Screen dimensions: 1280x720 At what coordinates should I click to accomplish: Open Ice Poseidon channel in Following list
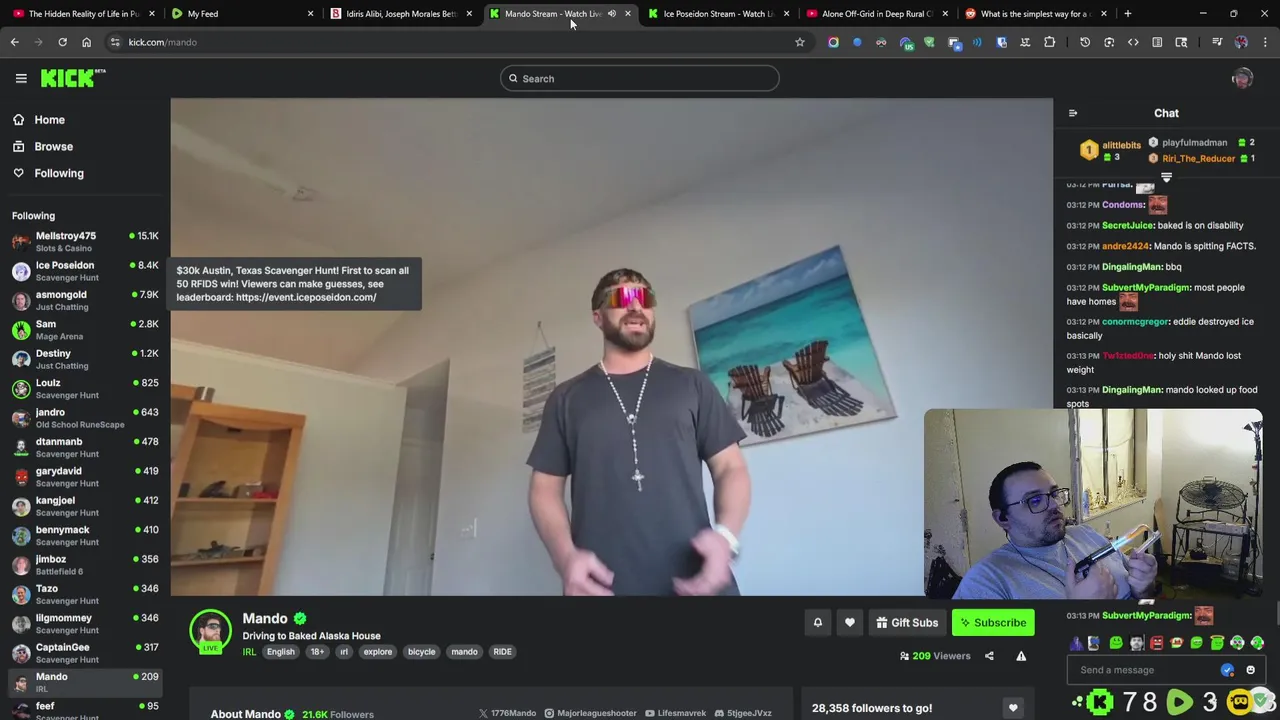(x=85, y=271)
